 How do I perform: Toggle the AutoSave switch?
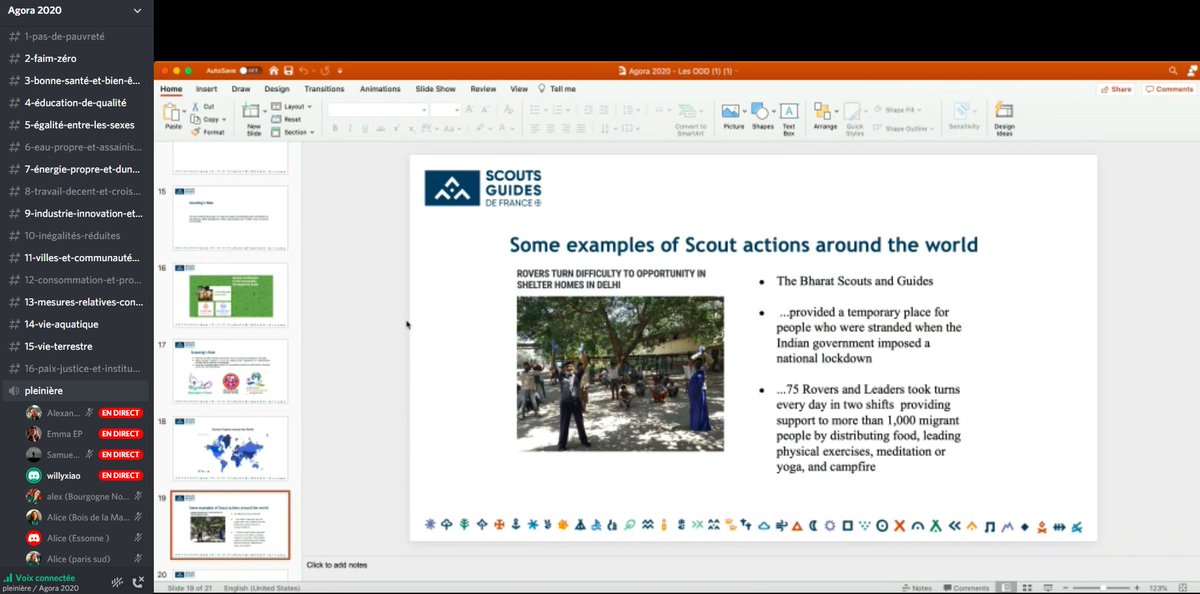coord(249,71)
